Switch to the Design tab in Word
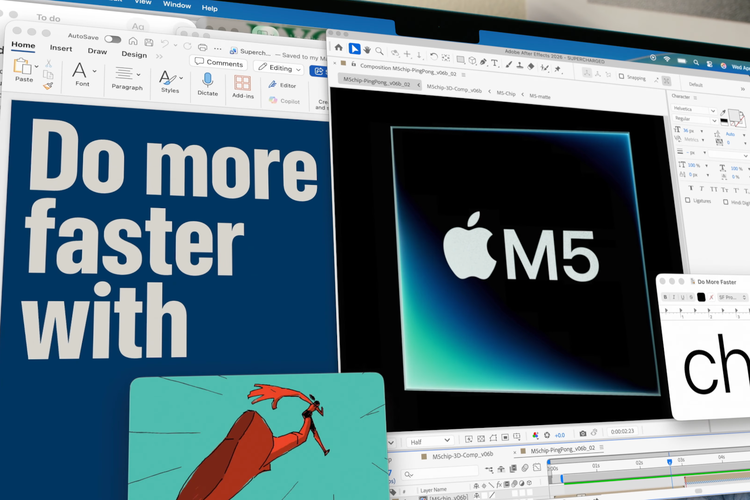The width and height of the screenshot is (750, 500). point(134,55)
